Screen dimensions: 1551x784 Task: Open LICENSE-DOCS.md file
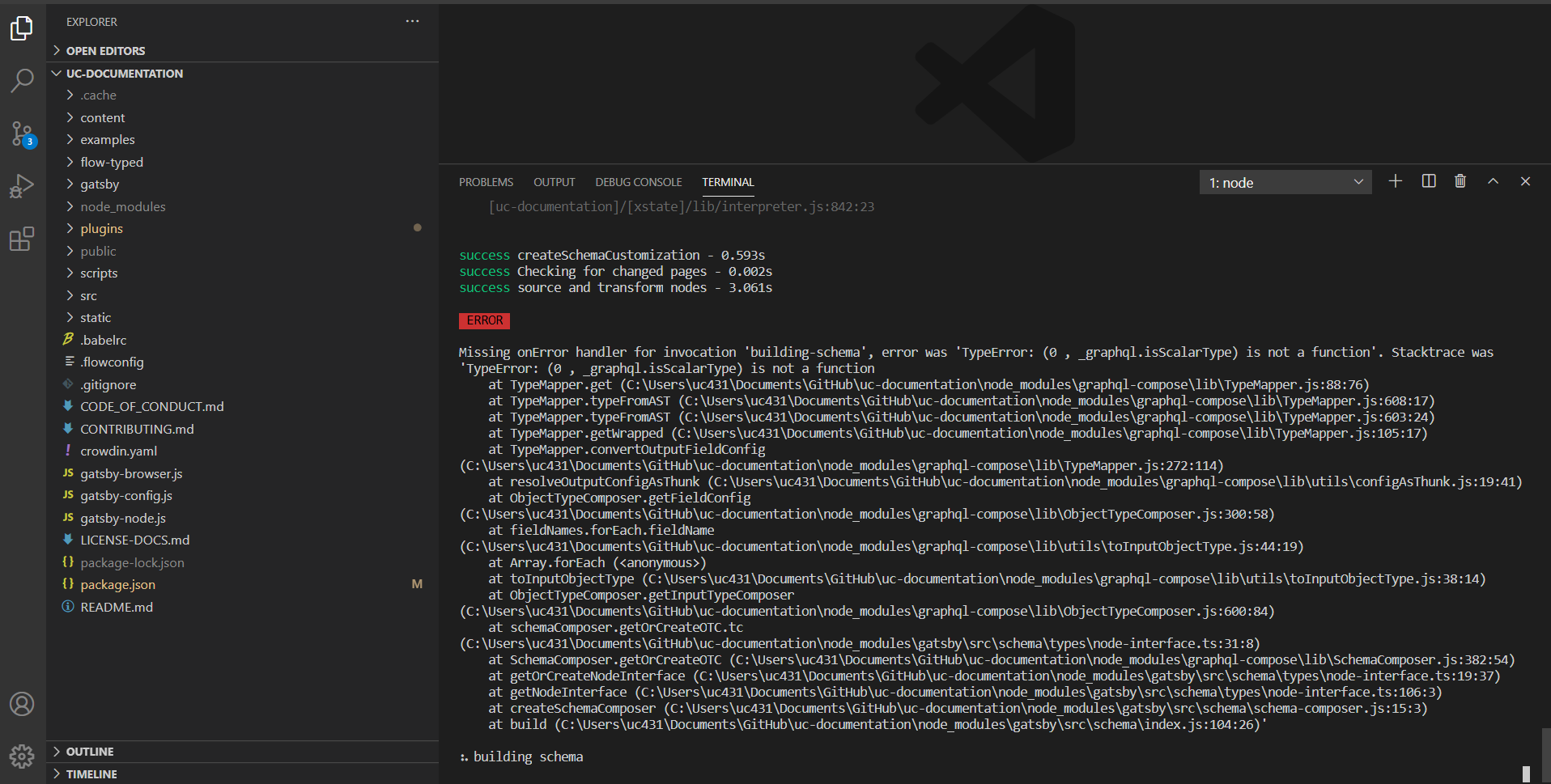pos(243,540)
